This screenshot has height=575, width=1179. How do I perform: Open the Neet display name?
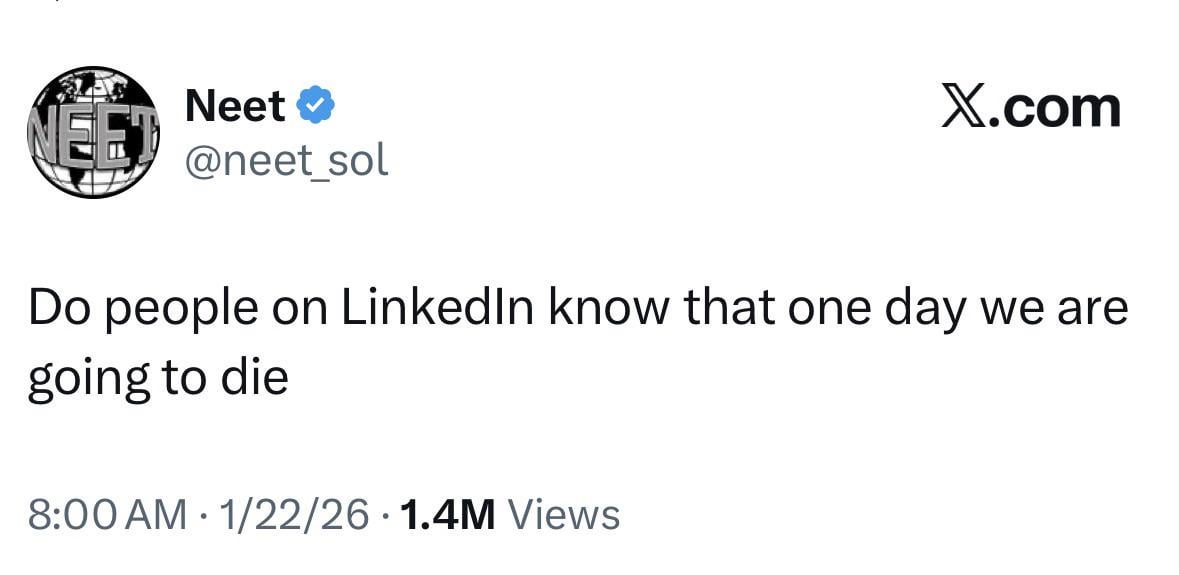236,106
